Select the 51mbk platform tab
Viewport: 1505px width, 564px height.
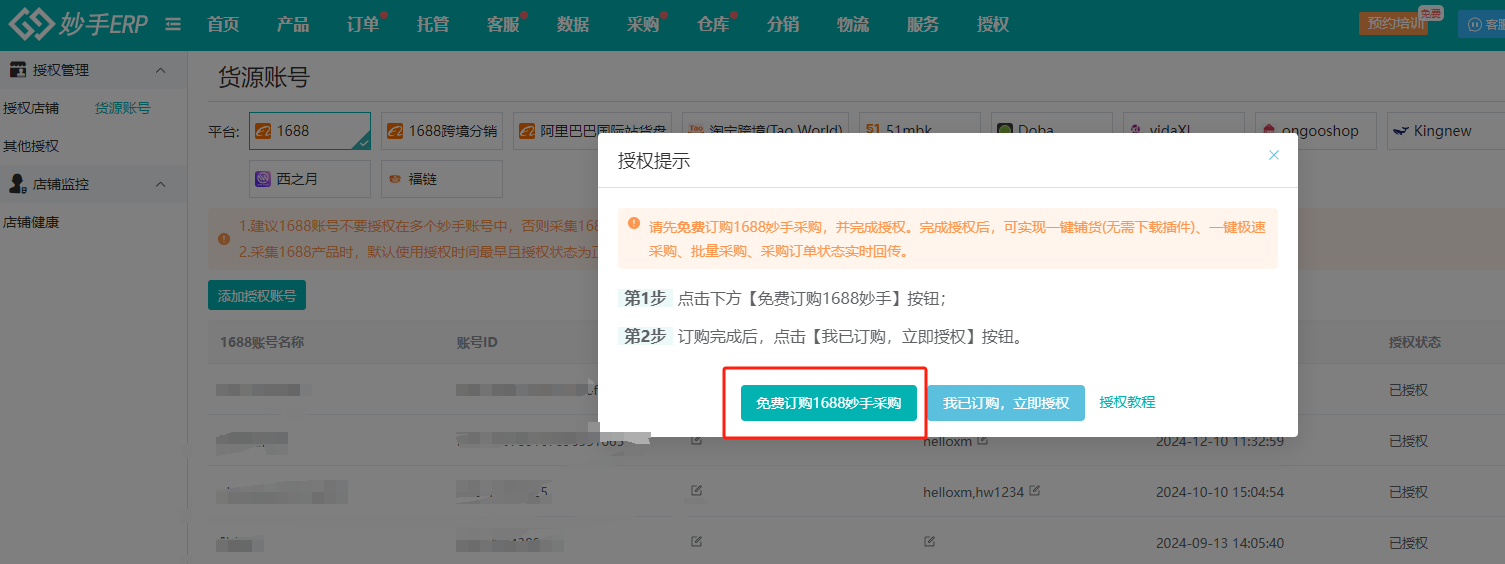(920, 131)
